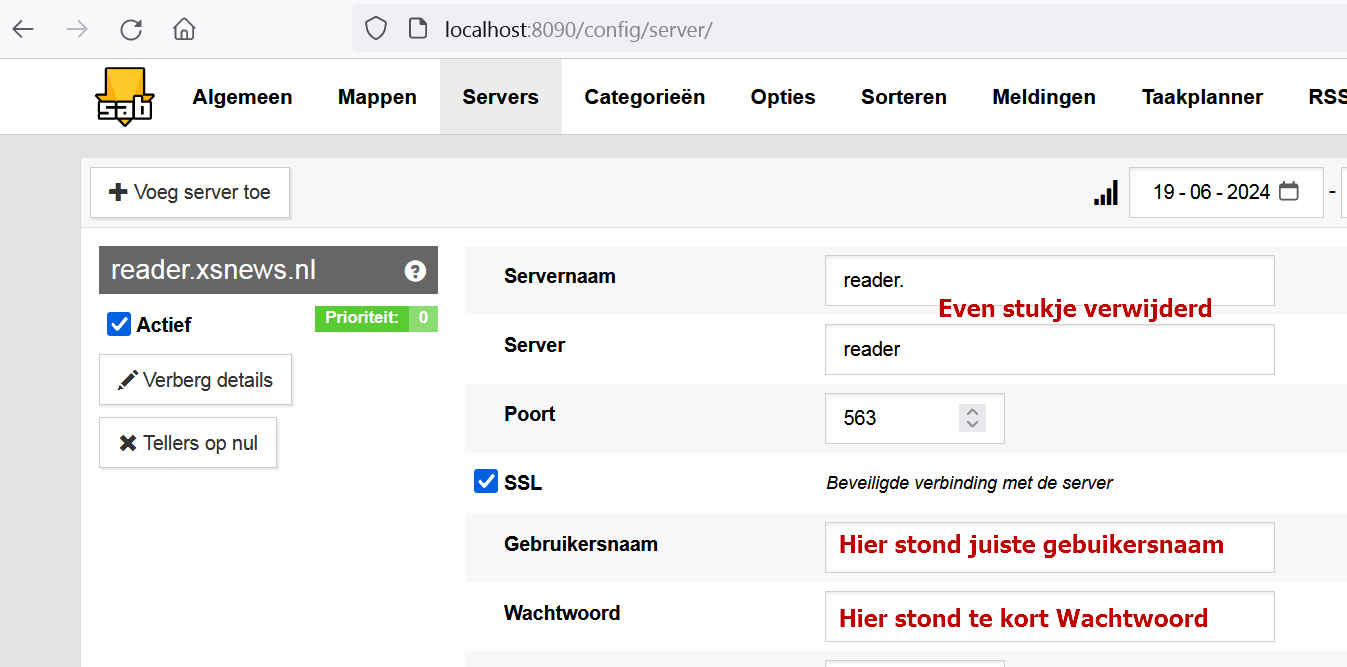Click the Poort label

[530, 414]
